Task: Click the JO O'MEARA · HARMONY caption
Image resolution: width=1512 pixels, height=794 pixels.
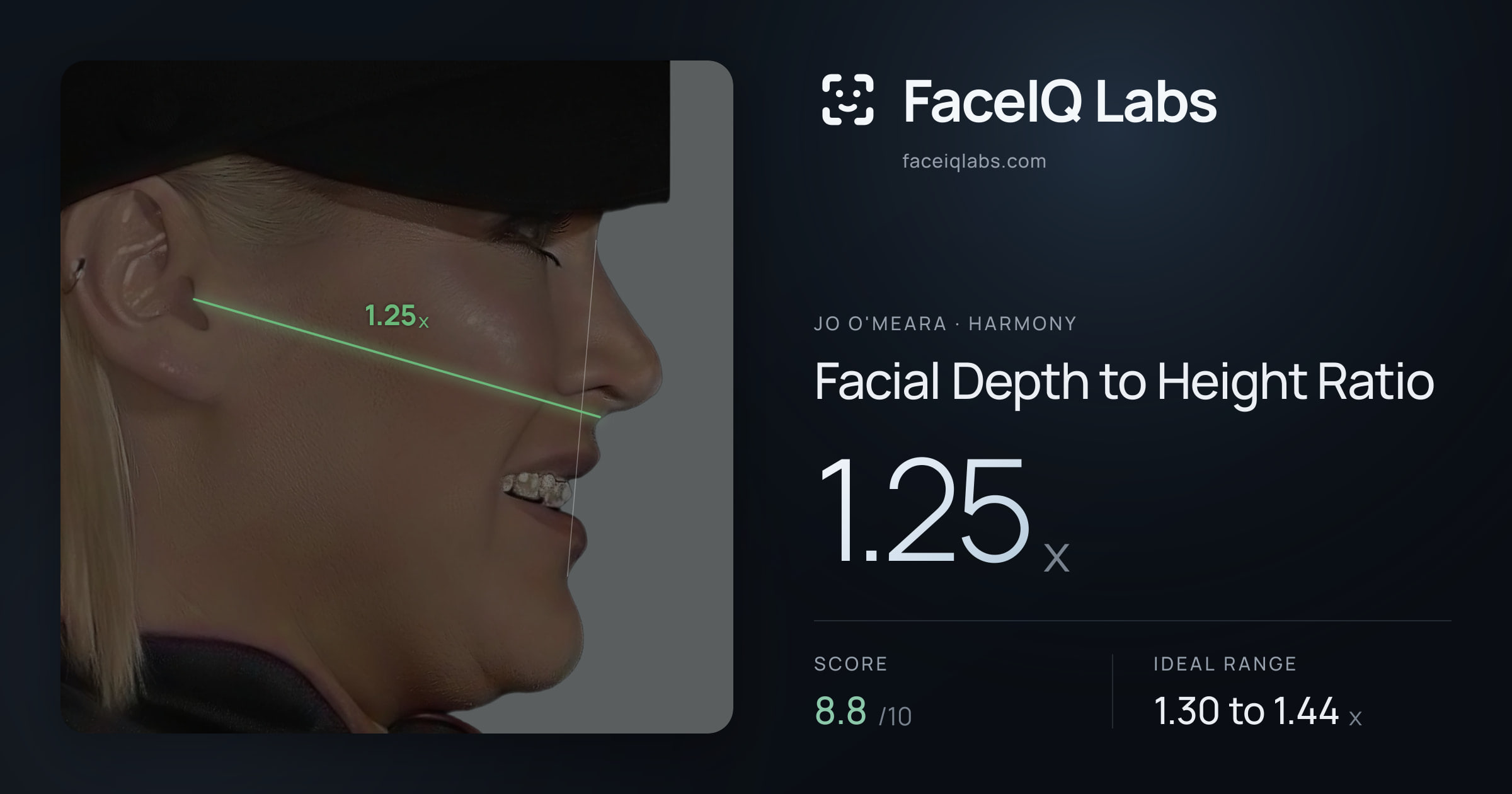Action: pos(945,324)
